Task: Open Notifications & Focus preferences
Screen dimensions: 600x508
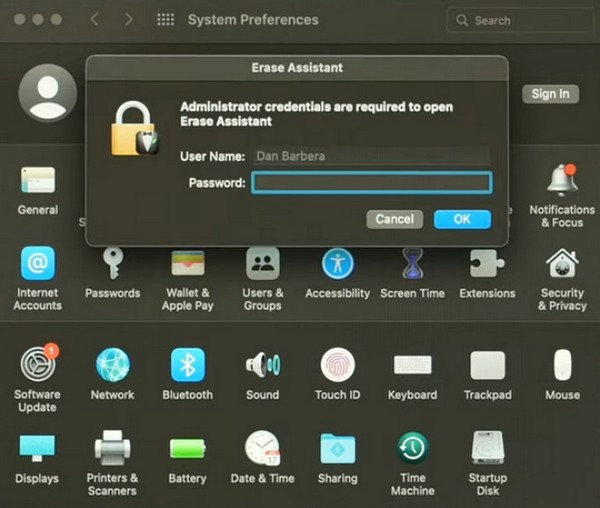Action: point(562,181)
